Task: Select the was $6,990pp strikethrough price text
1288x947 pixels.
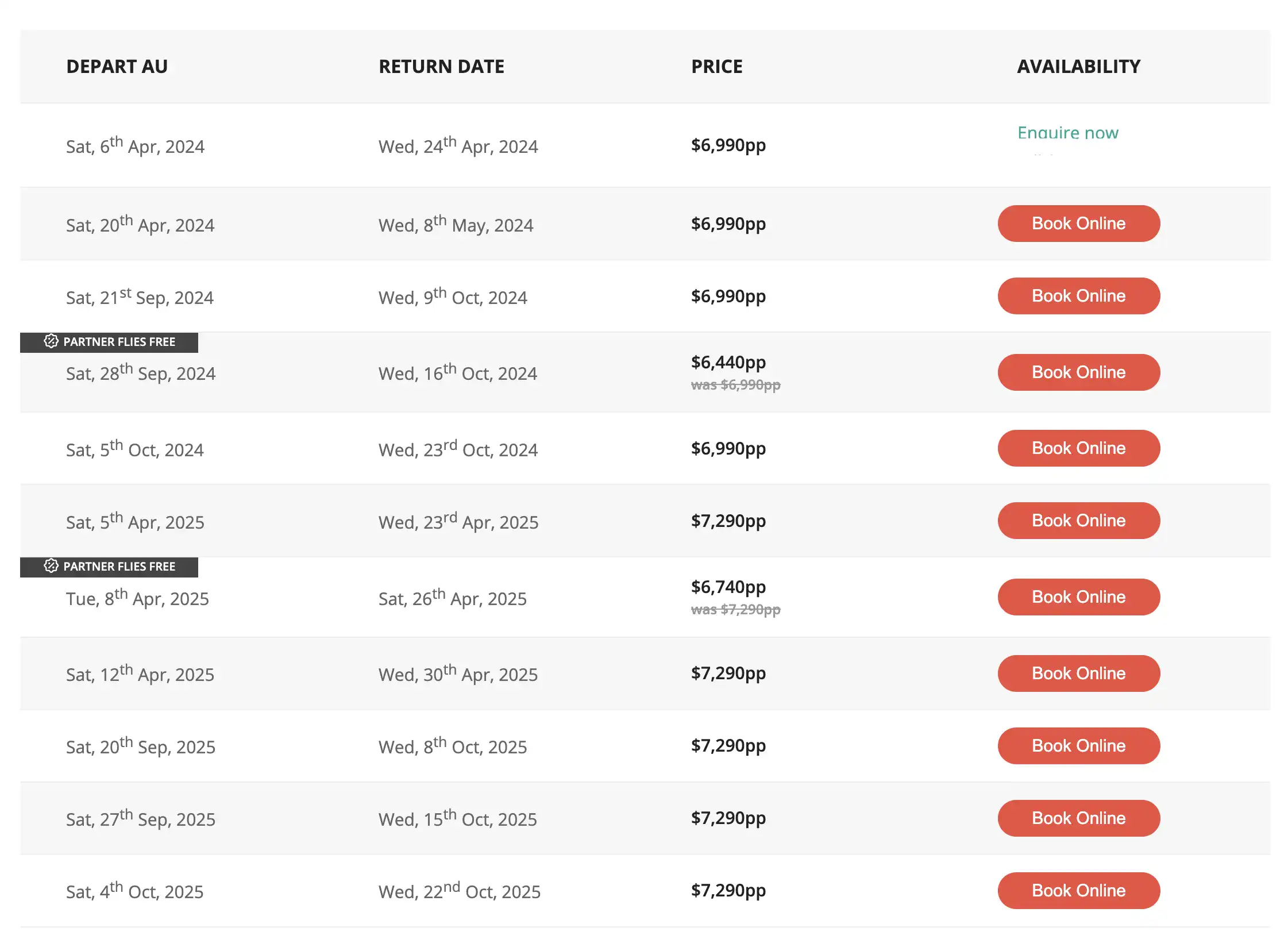Action: 735,385
